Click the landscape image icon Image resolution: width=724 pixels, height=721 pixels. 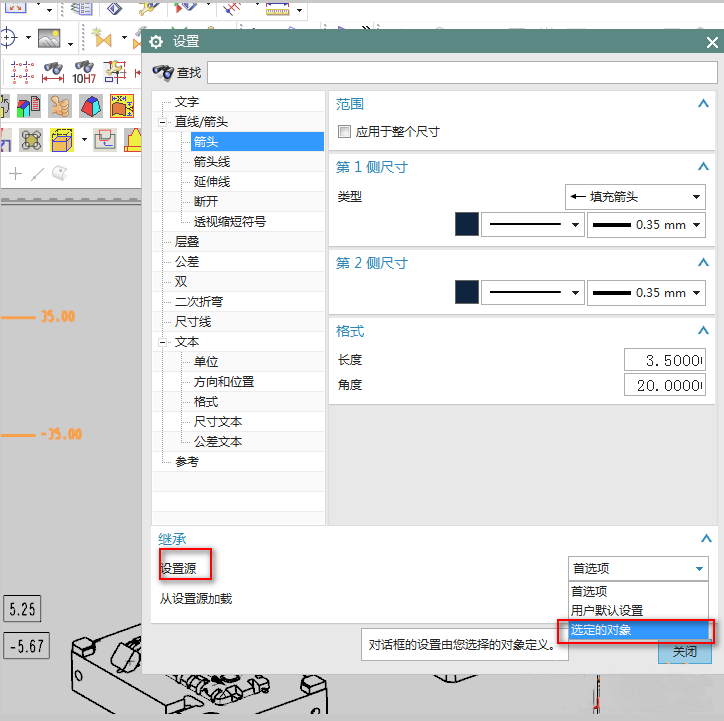(49, 38)
